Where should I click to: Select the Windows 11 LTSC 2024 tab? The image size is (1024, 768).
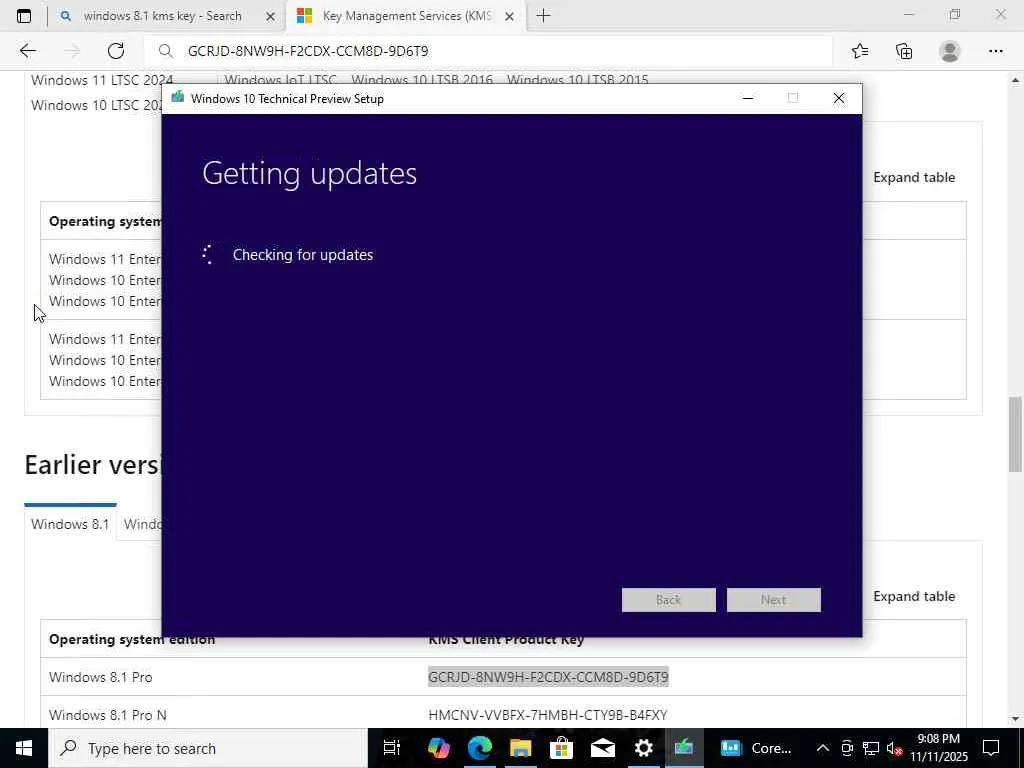pos(102,80)
